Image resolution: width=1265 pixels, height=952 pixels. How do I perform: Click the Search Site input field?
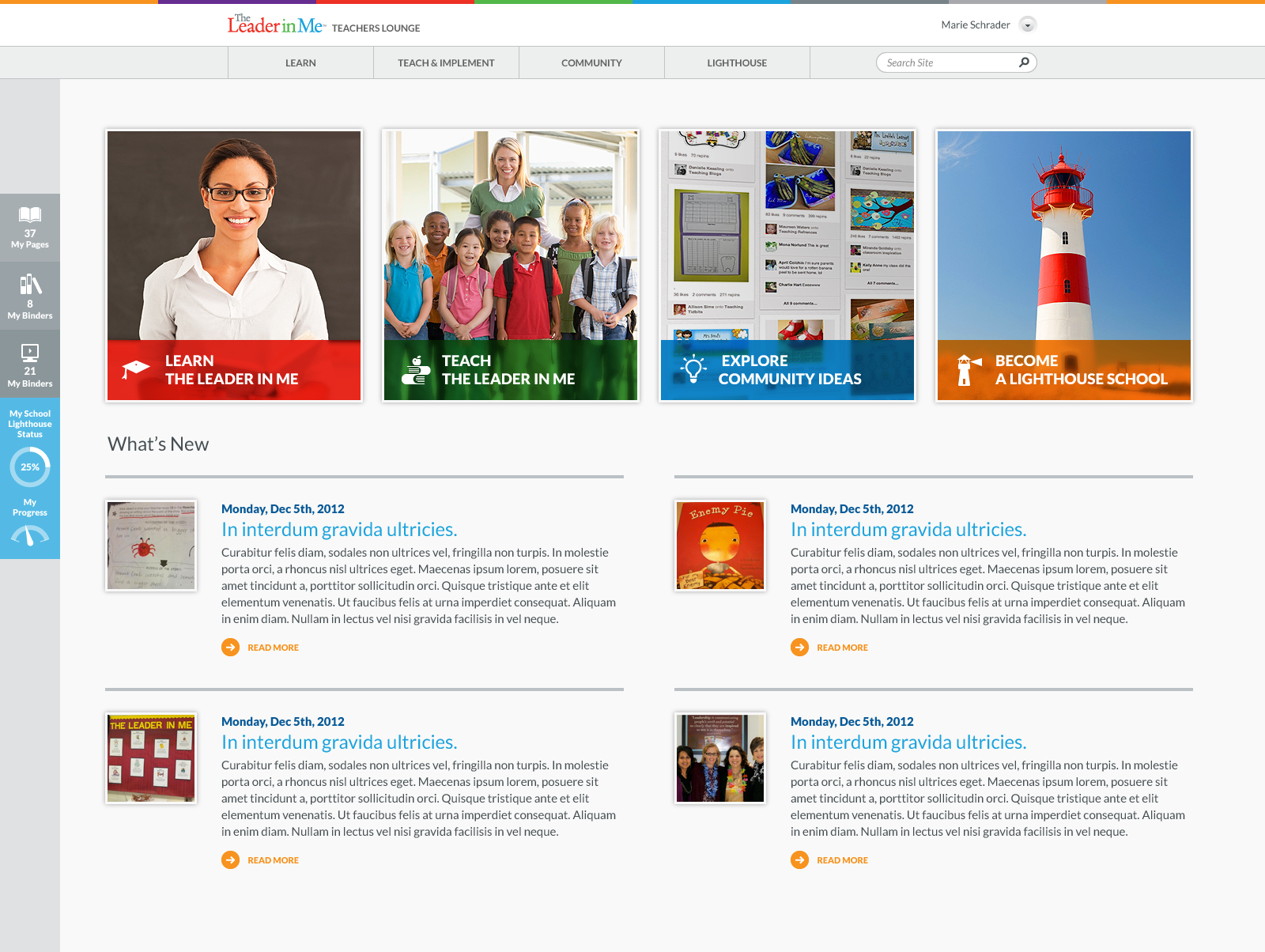(x=956, y=62)
